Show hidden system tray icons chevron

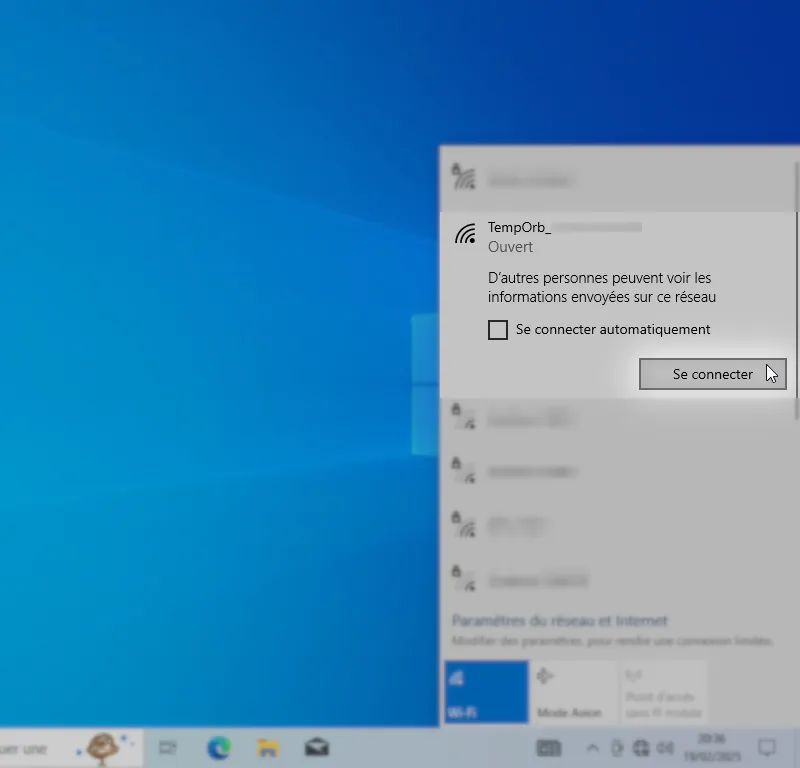[x=592, y=748]
